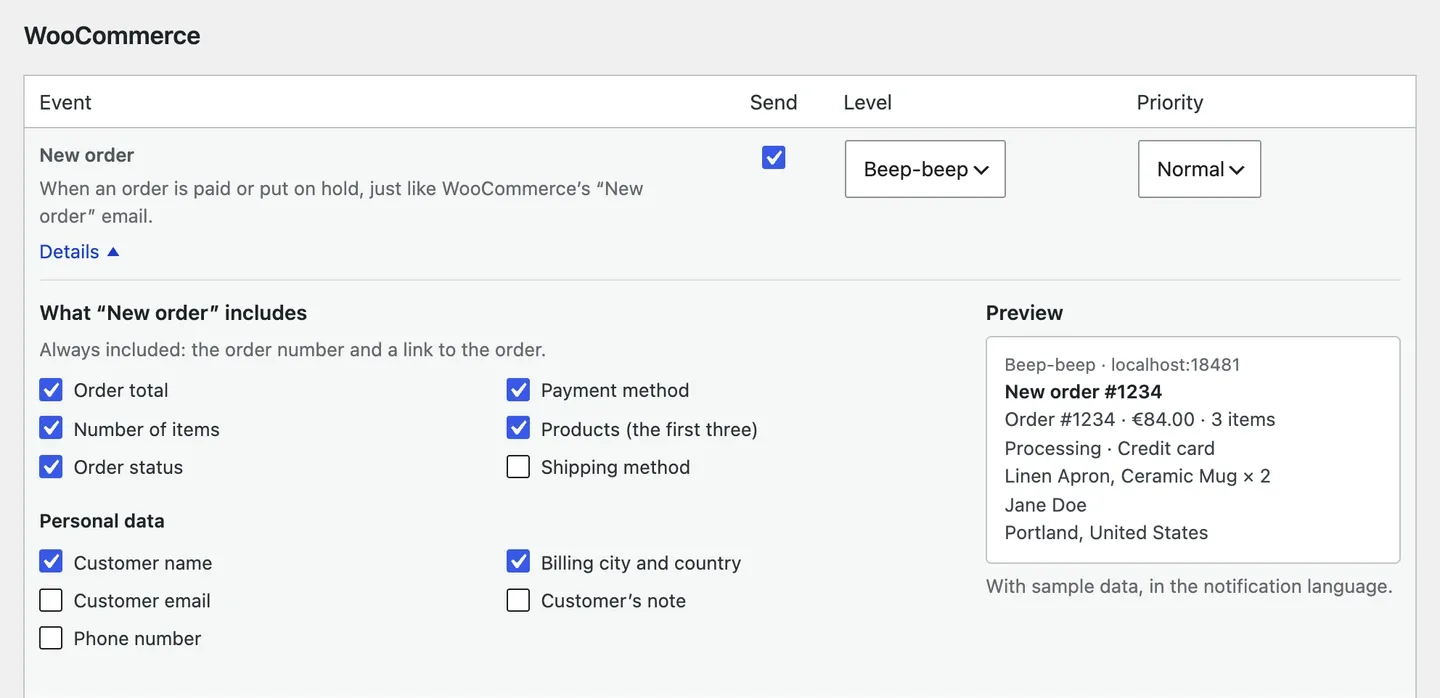Click 'New order #1234' in preview
The width and height of the screenshot is (1440, 698).
point(1083,392)
